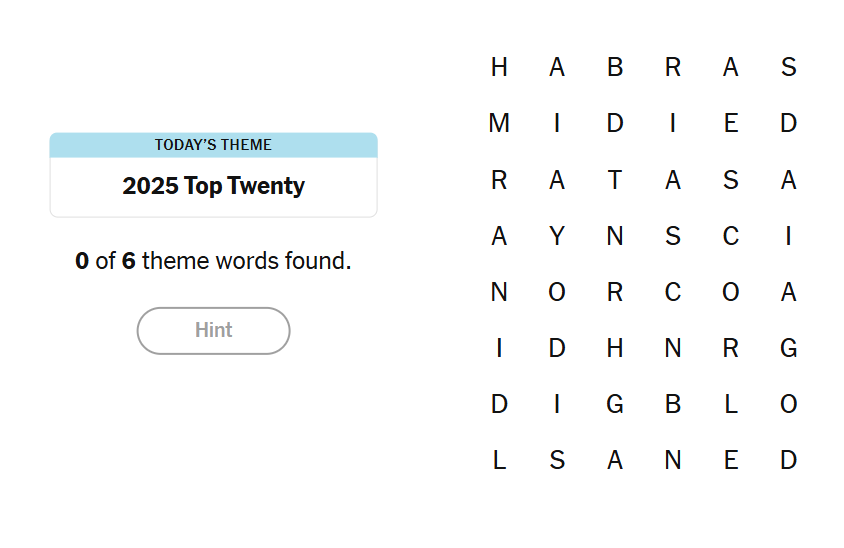
Task: Select letter C between S and I
Action: [x=731, y=236]
